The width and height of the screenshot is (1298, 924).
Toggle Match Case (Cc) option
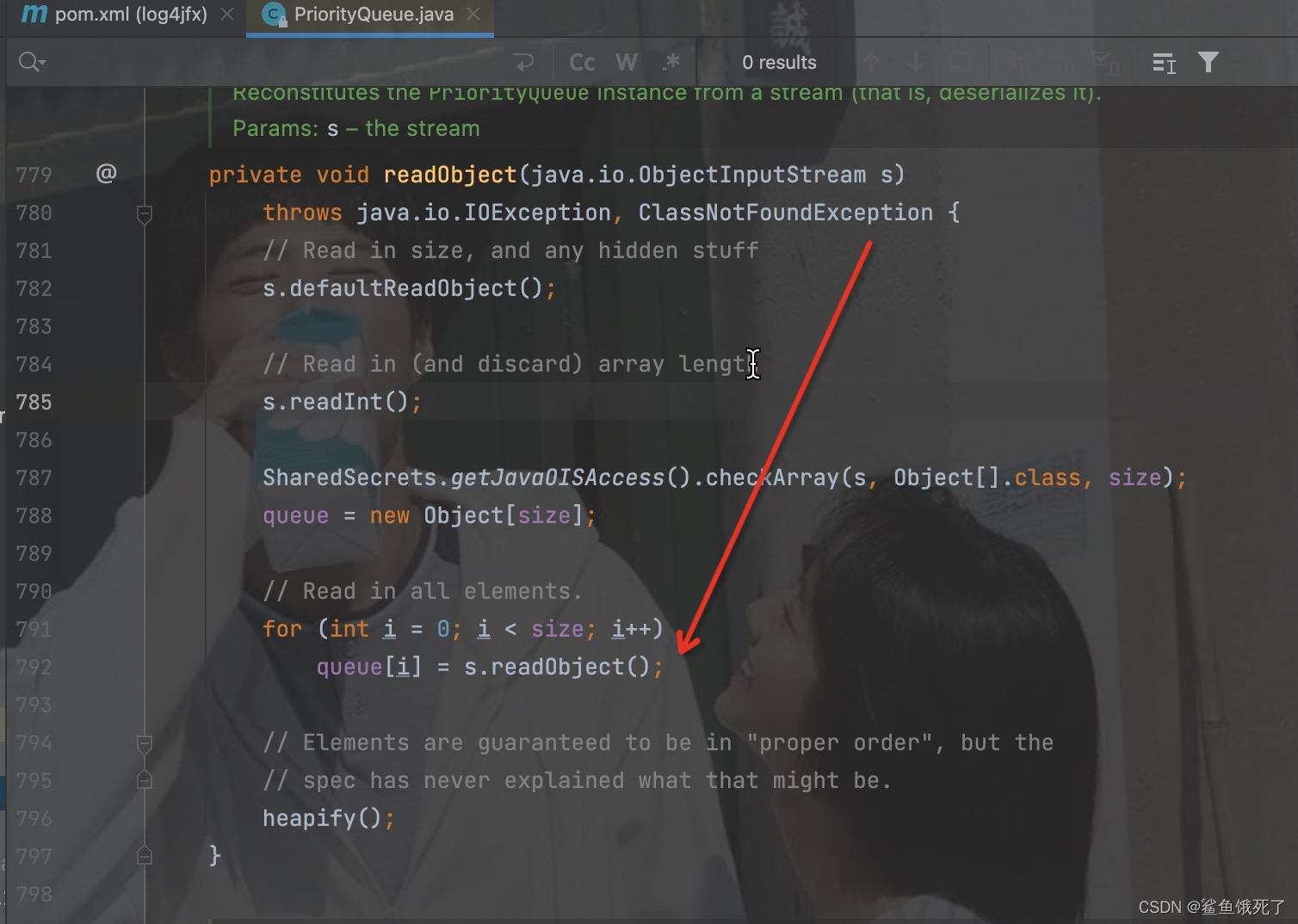click(x=582, y=62)
